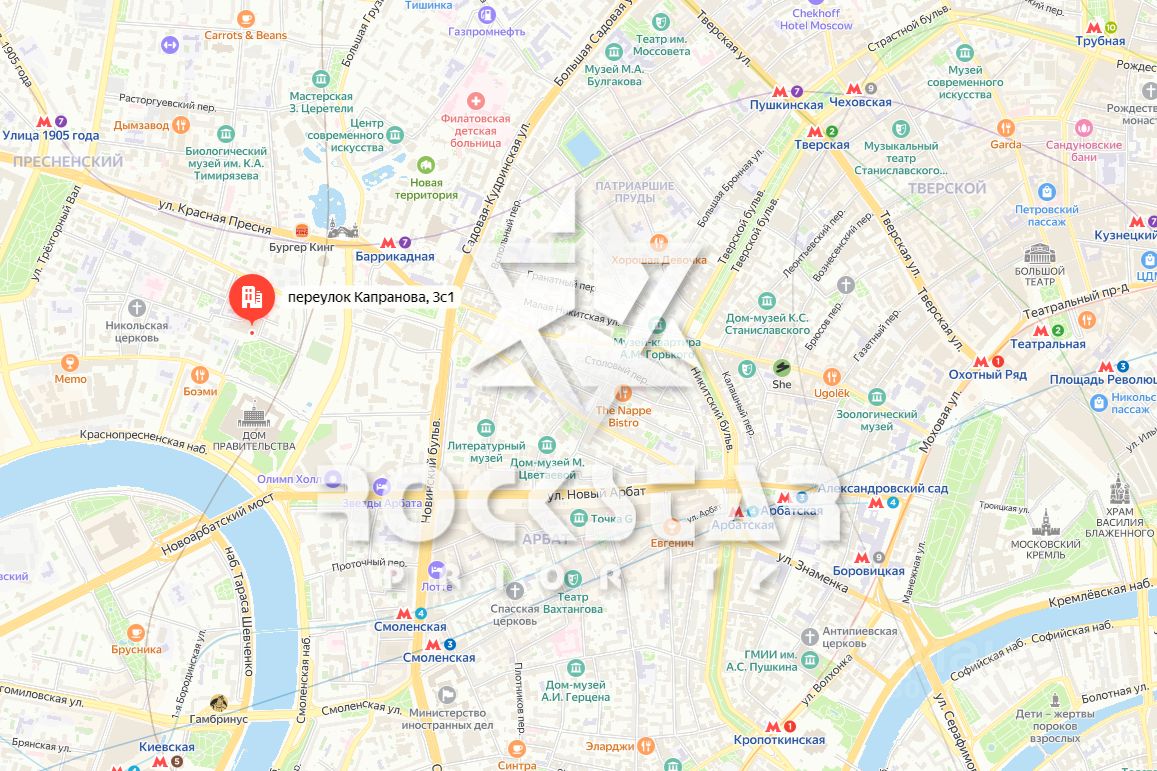Select the Петровский пассаж shopping icon

[1047, 192]
